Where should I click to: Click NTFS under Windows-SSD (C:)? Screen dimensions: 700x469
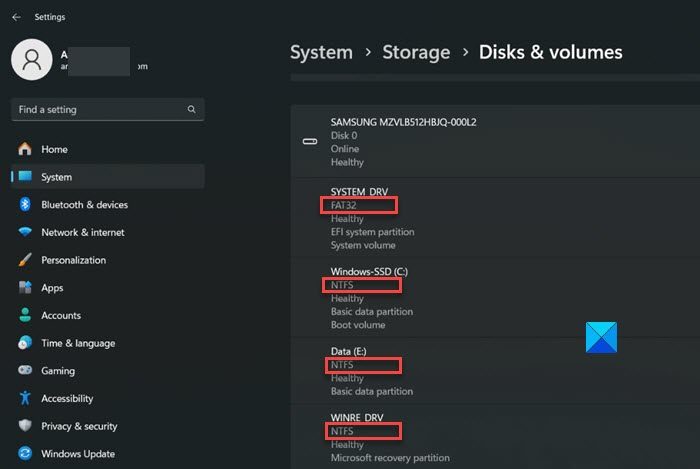342,285
